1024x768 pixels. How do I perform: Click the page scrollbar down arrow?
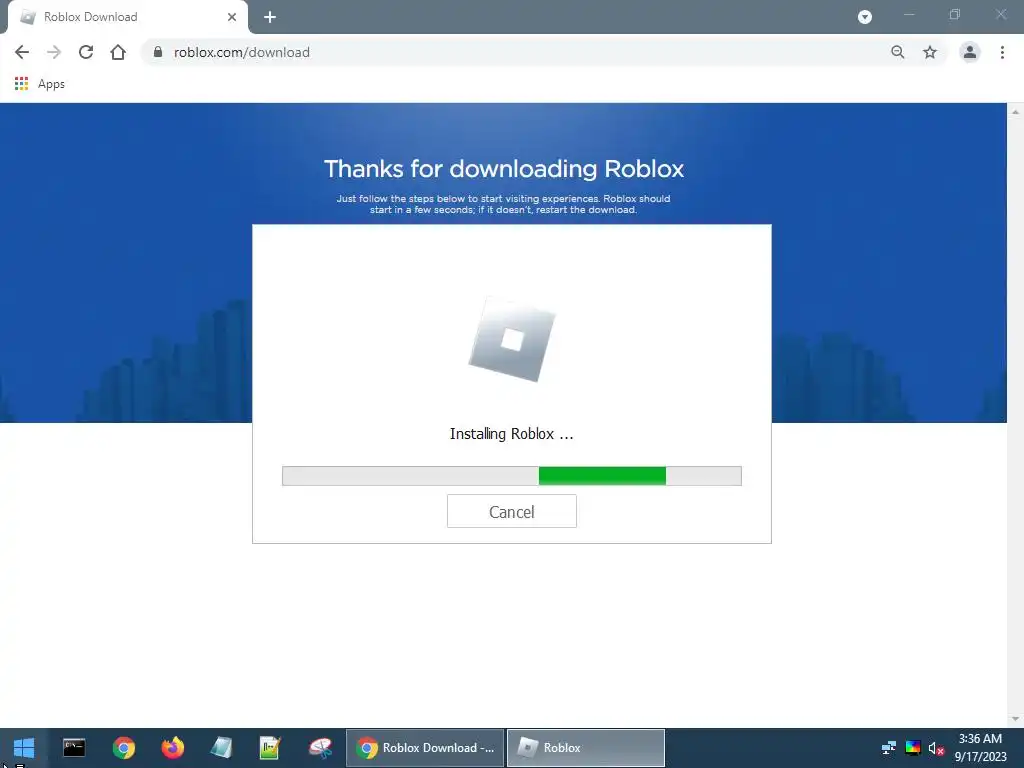(x=1016, y=719)
